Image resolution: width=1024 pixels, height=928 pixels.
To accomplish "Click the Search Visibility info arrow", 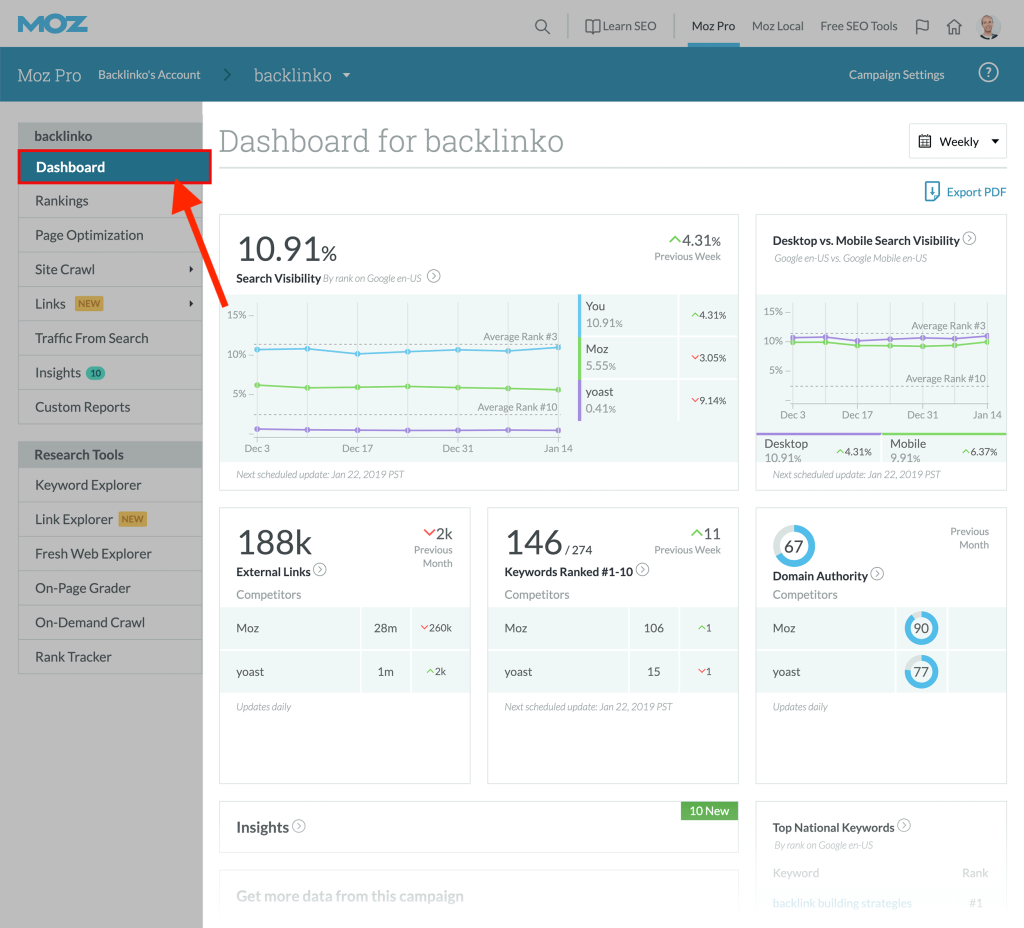I will 433,277.
